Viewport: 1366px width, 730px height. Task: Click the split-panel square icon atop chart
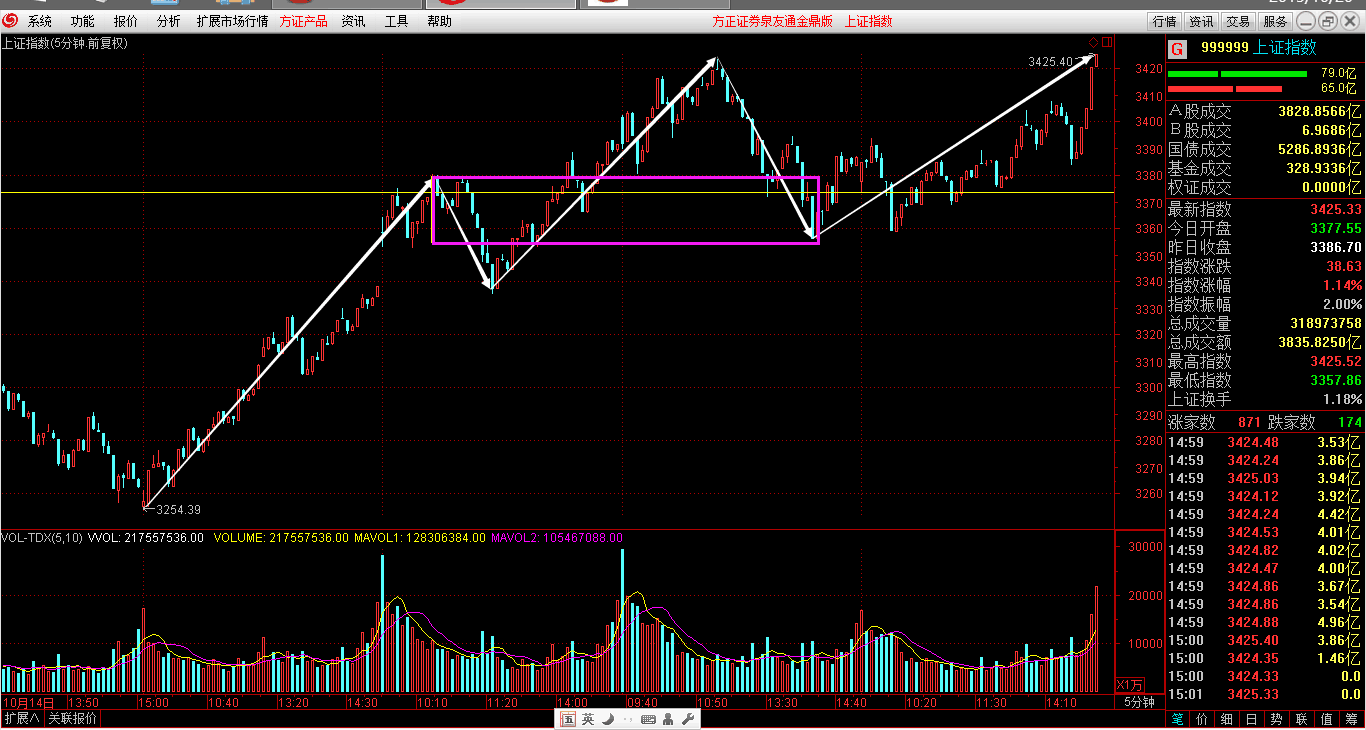pos(1106,42)
